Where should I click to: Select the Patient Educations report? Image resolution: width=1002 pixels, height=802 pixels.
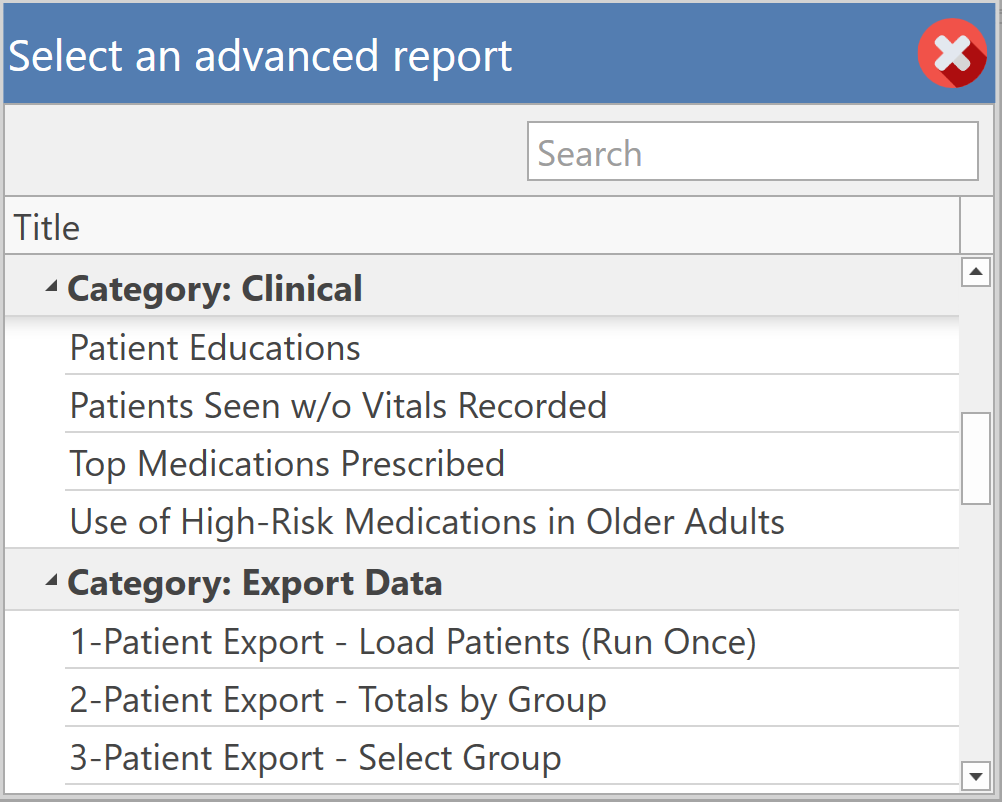tap(215, 348)
